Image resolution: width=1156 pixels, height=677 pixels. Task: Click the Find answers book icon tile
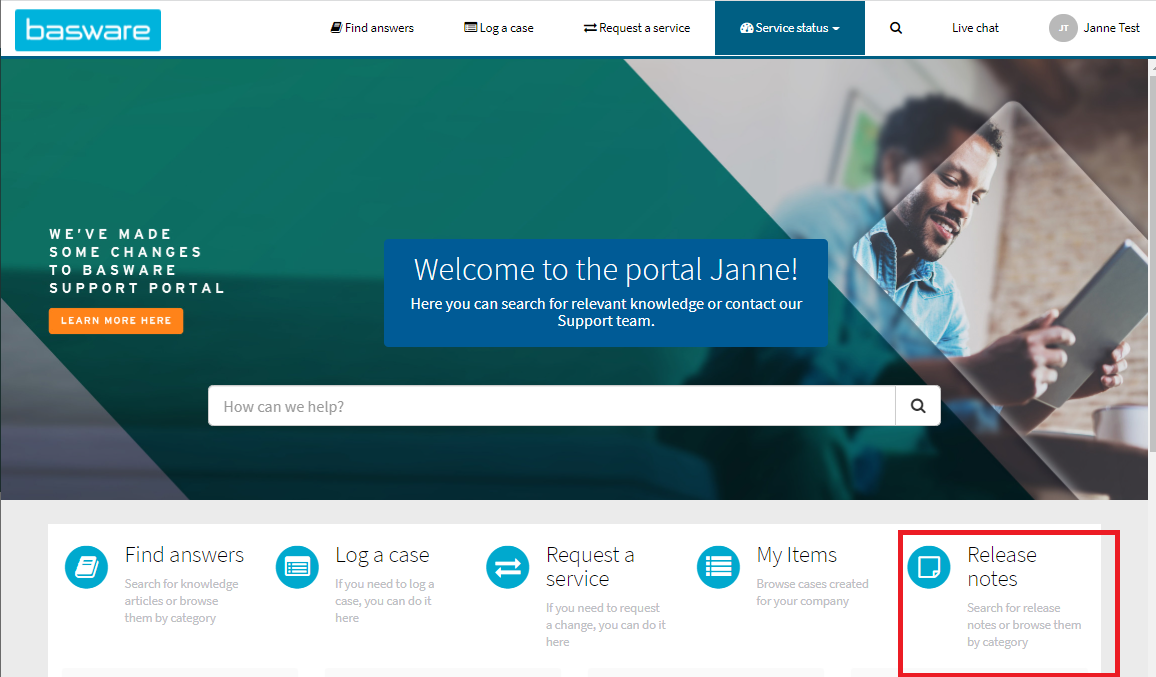(86, 567)
